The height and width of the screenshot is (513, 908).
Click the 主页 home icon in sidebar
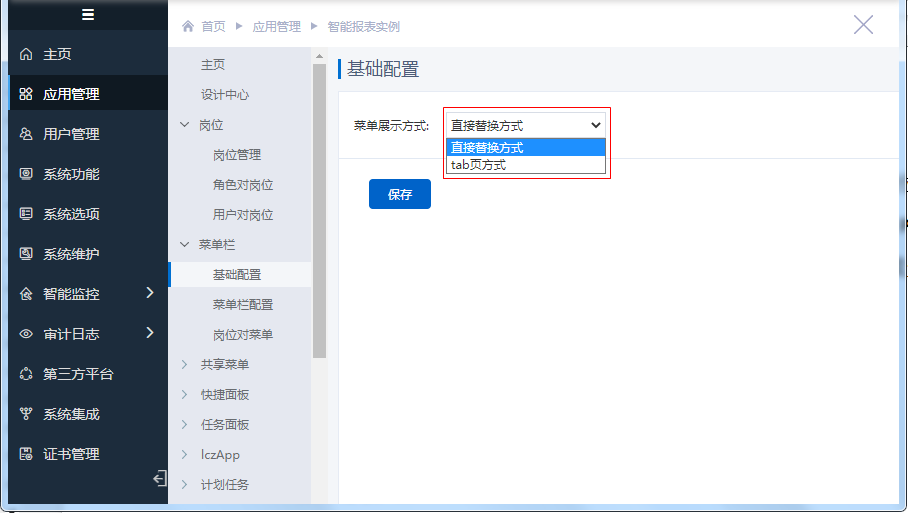pyautogui.click(x=26, y=54)
